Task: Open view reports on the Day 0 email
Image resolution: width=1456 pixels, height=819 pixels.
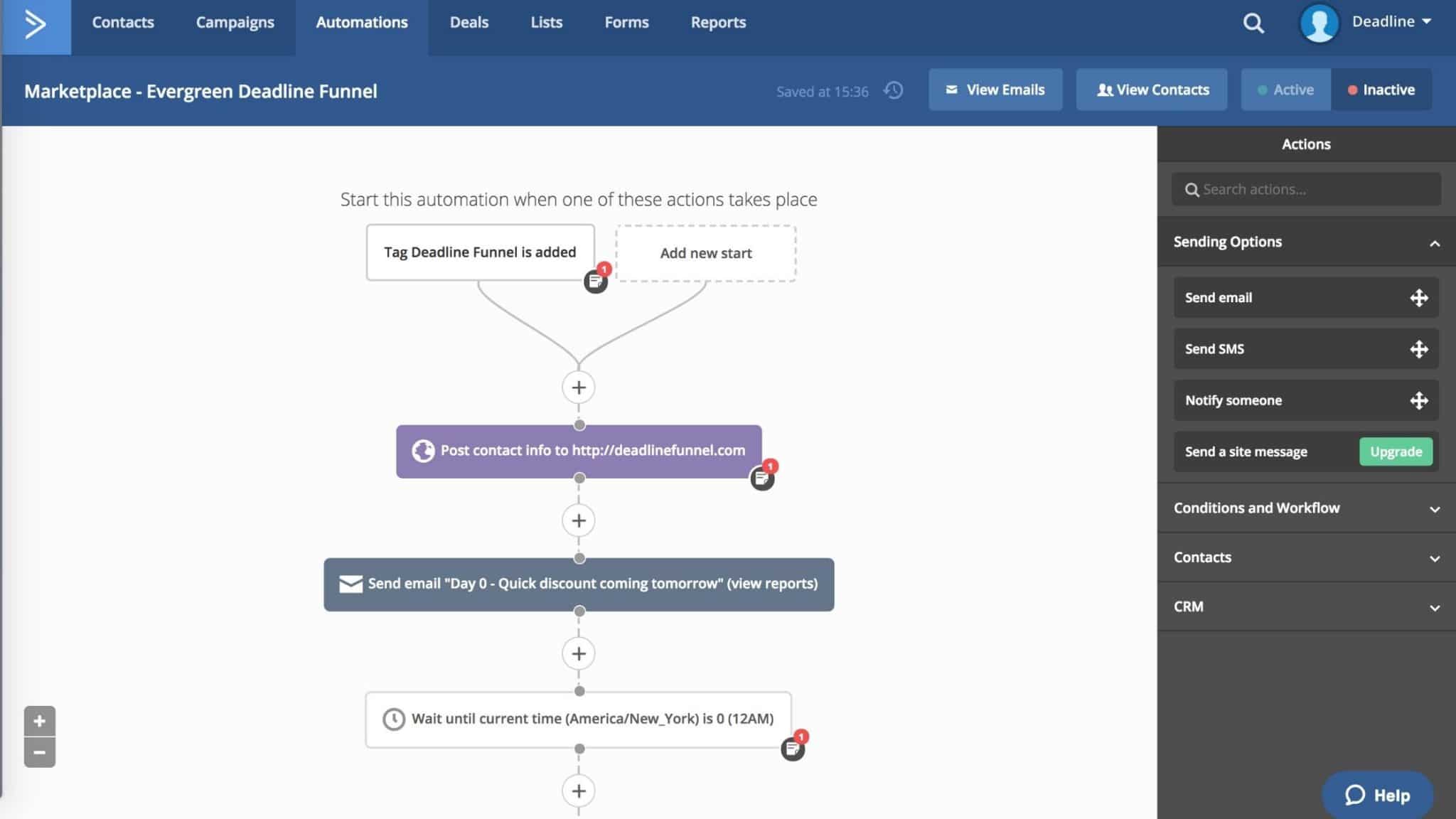Action: (x=770, y=583)
